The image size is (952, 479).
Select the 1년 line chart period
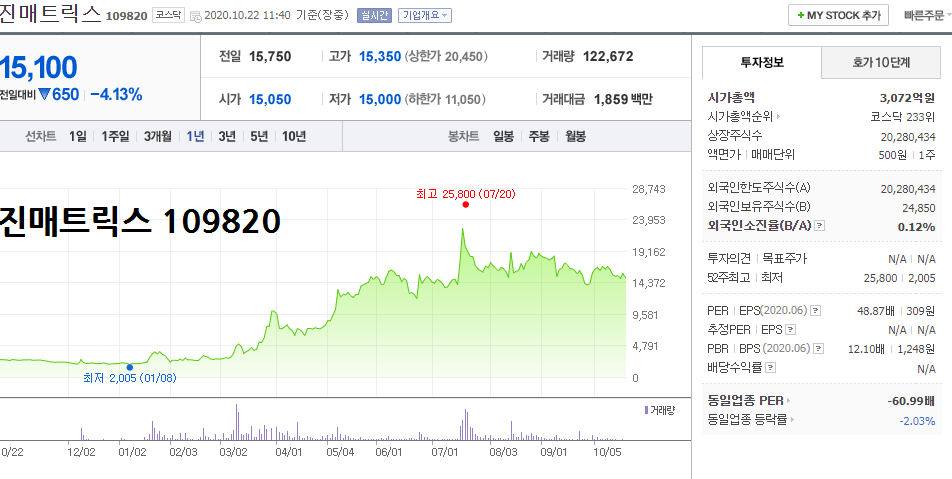[196, 136]
